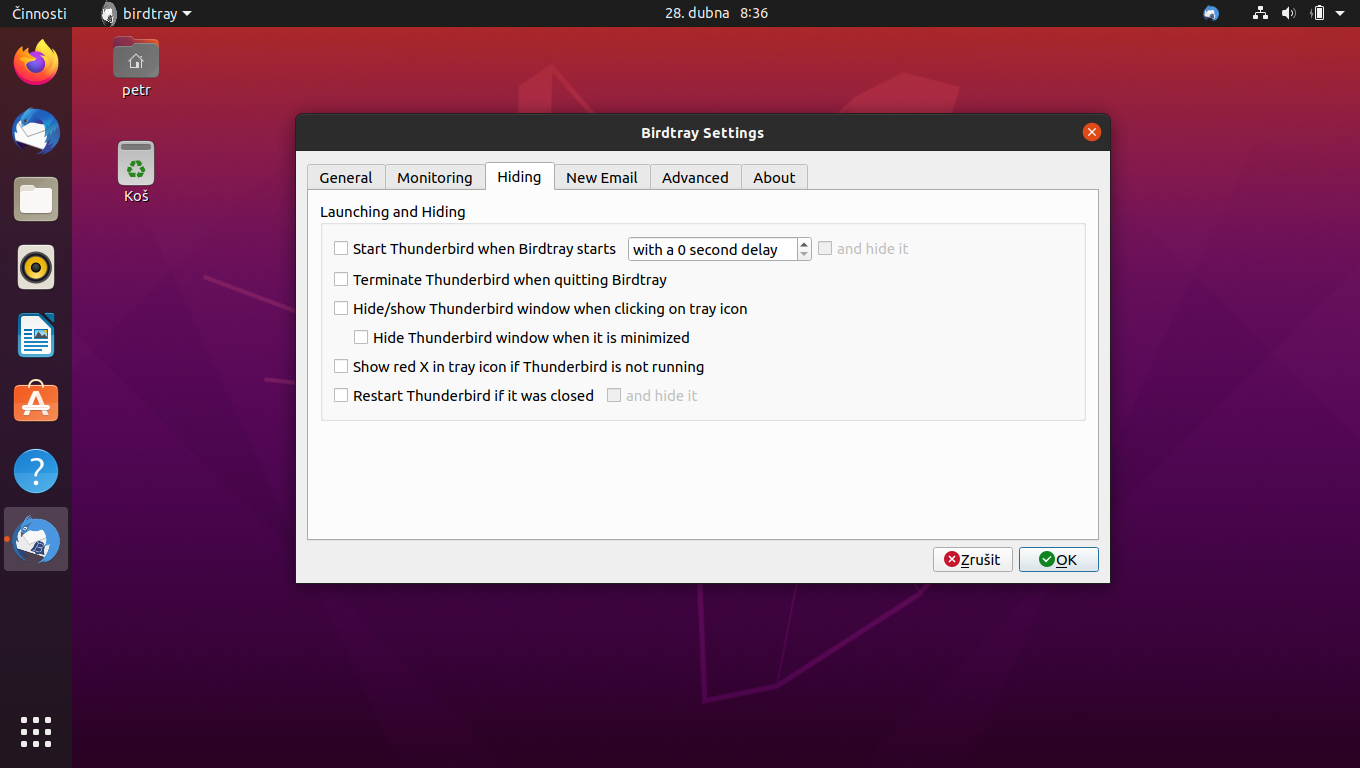Go to the Advanced tab
This screenshot has width=1360, height=768.
(695, 177)
